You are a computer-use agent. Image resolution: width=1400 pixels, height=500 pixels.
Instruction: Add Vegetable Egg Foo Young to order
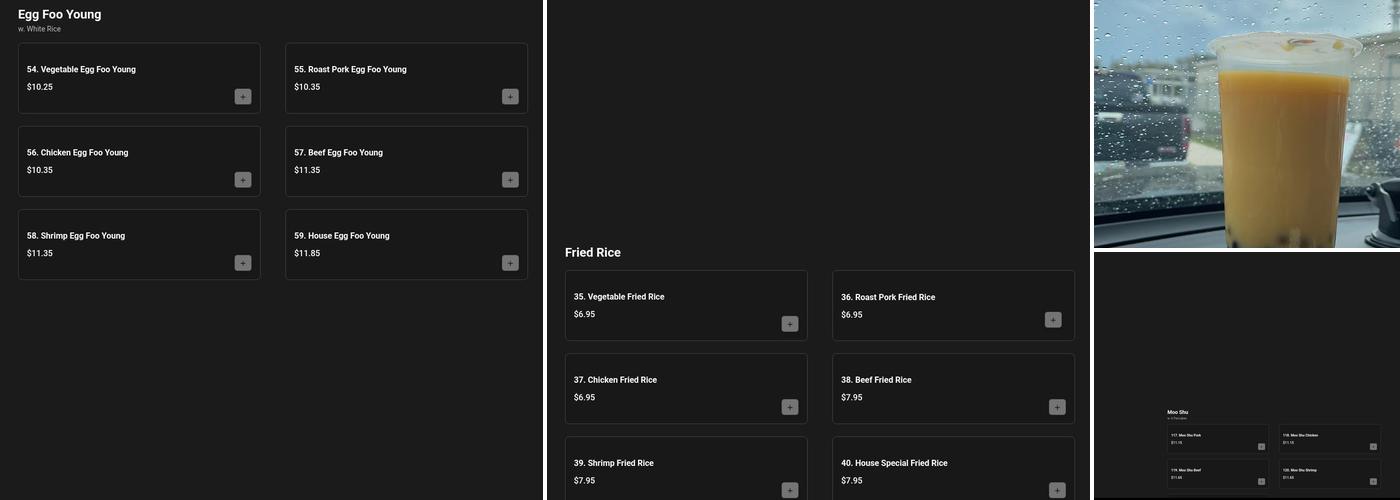[x=243, y=97]
